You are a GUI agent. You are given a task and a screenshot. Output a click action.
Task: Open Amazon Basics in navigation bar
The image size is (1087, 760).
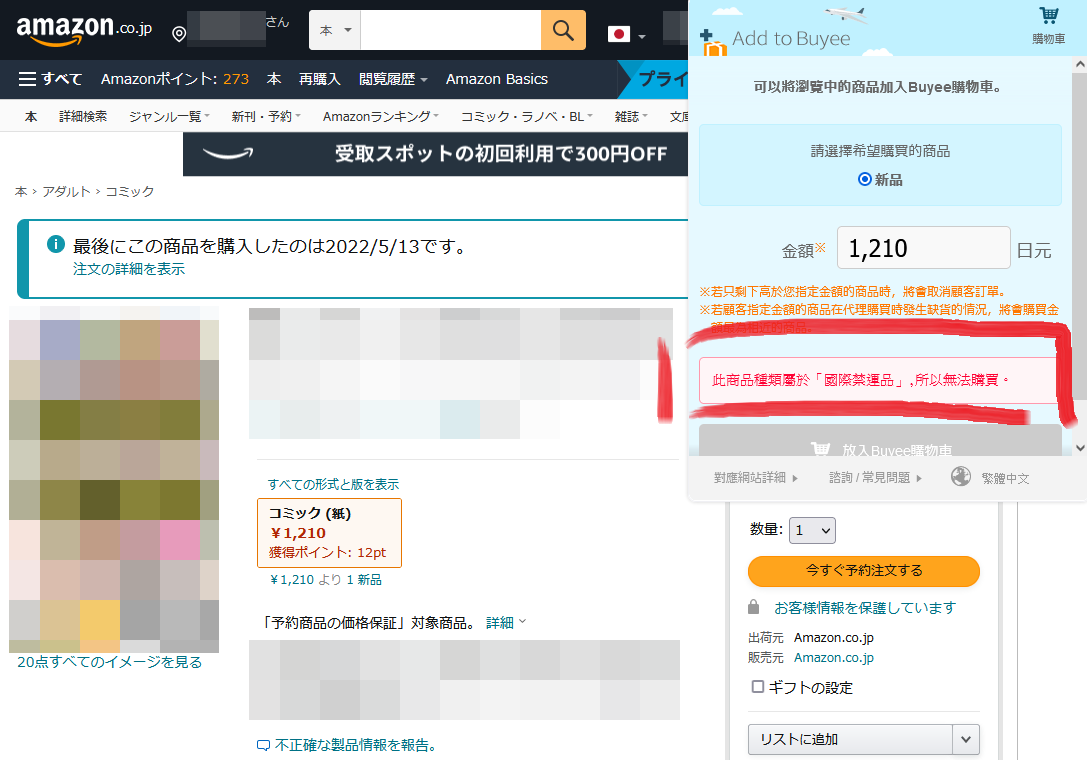pos(496,79)
